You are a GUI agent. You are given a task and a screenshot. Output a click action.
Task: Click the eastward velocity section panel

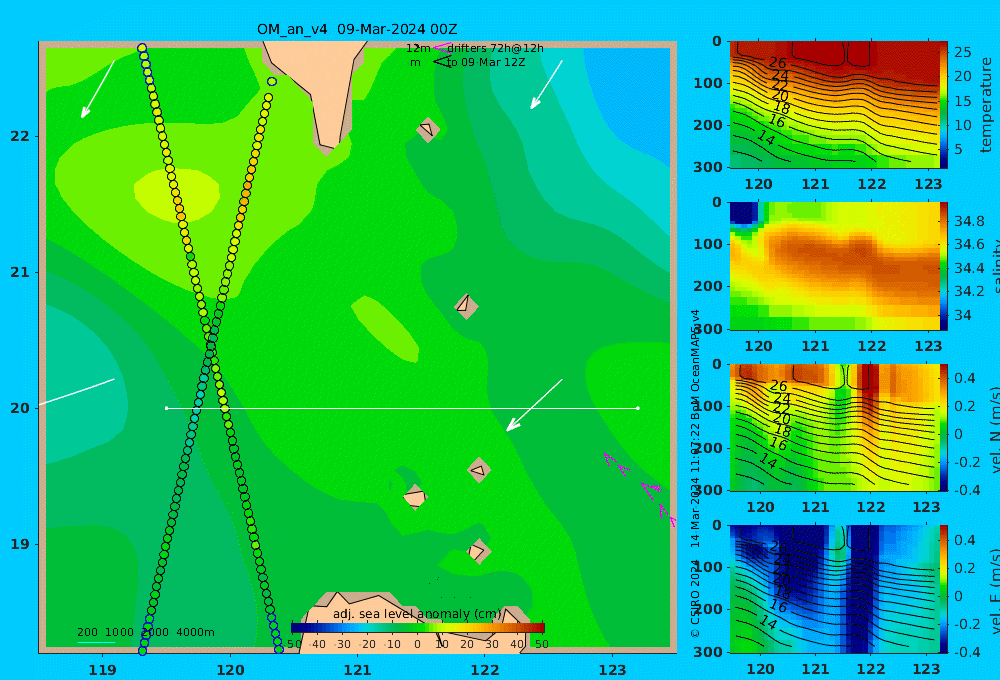pos(833,589)
